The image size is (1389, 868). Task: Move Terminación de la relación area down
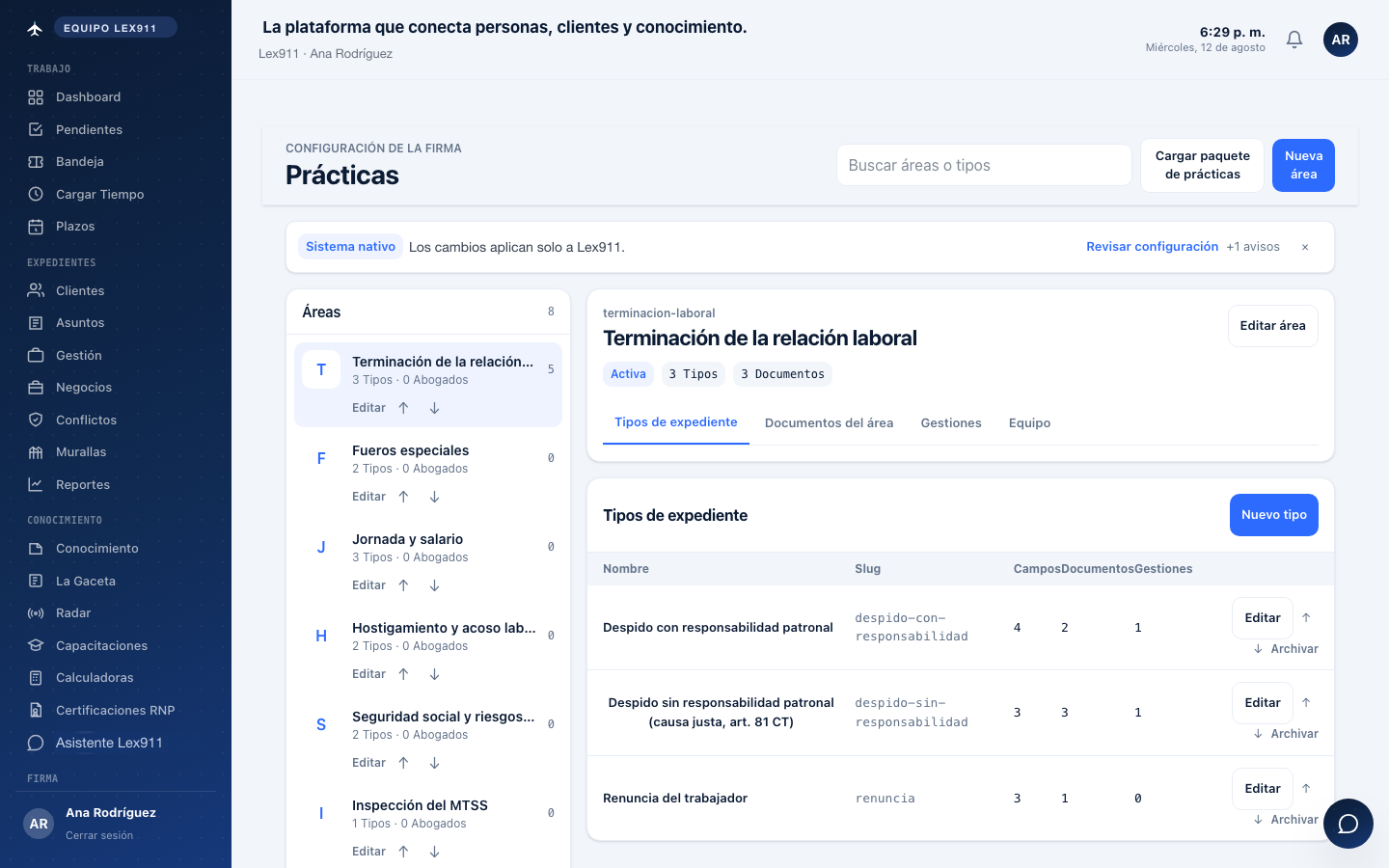point(434,408)
